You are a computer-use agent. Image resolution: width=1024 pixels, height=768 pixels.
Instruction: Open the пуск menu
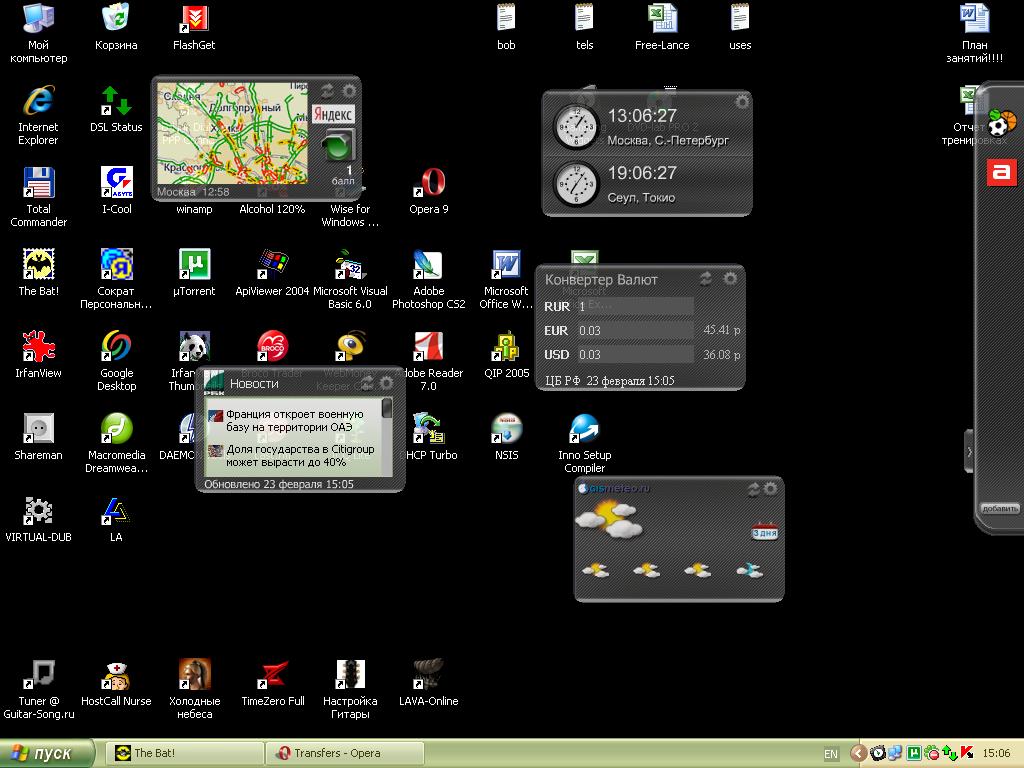point(42,753)
